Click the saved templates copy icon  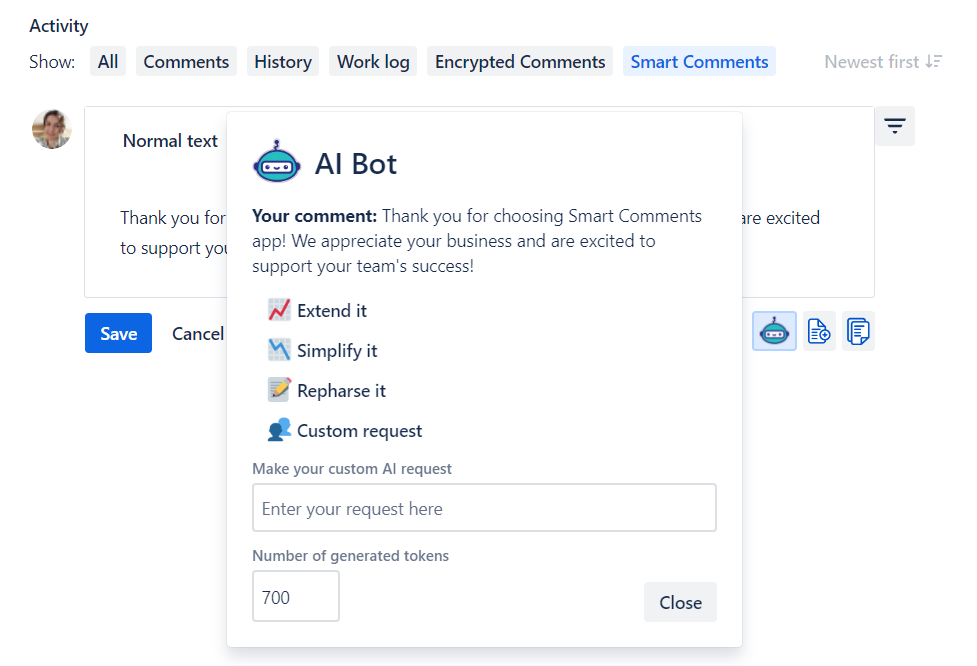[858, 331]
